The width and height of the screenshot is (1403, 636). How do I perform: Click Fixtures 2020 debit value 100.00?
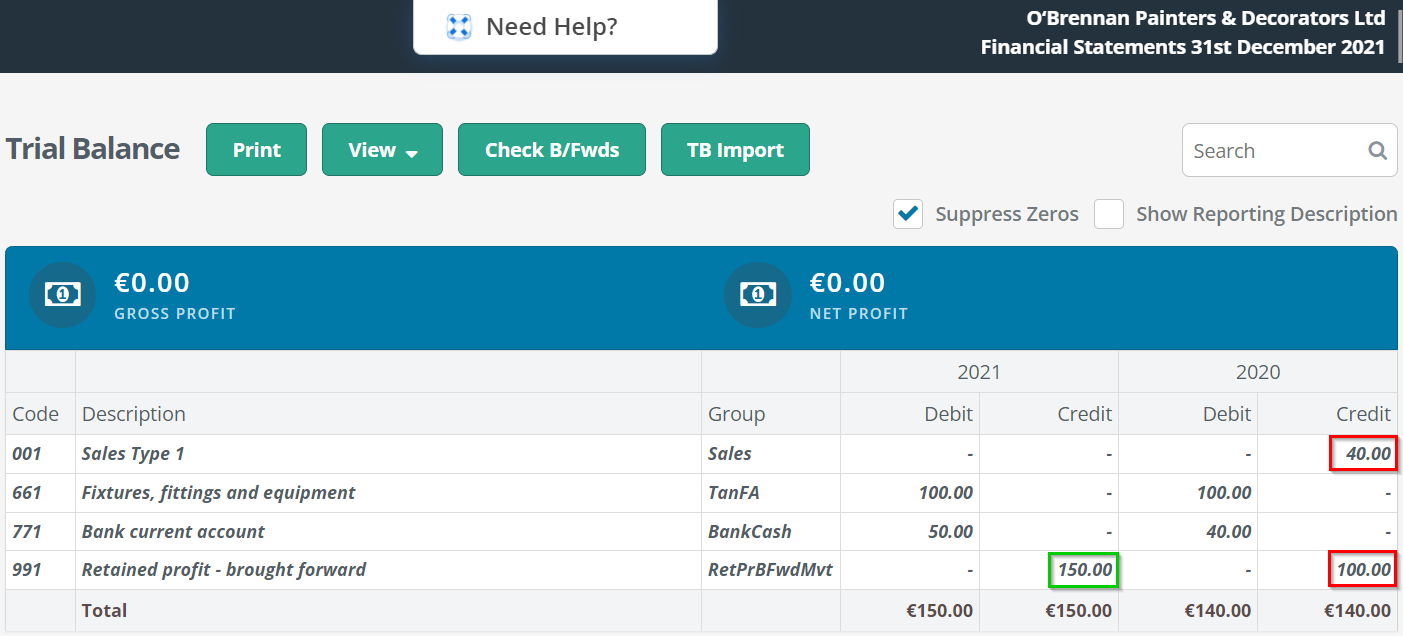coord(1224,493)
